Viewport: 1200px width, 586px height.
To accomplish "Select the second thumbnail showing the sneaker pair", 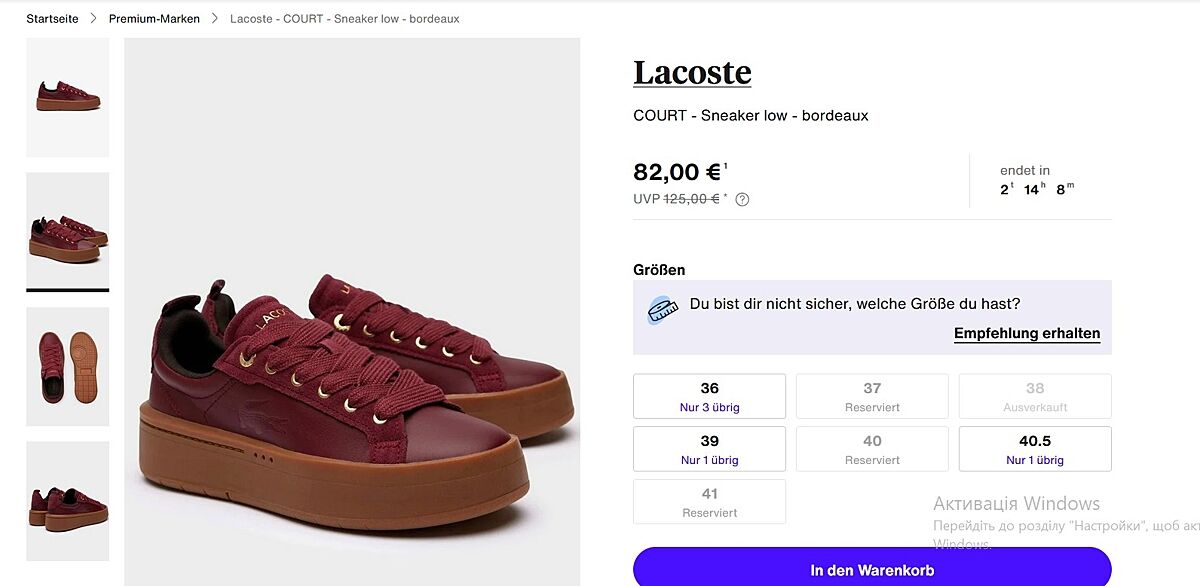I will click(68, 231).
